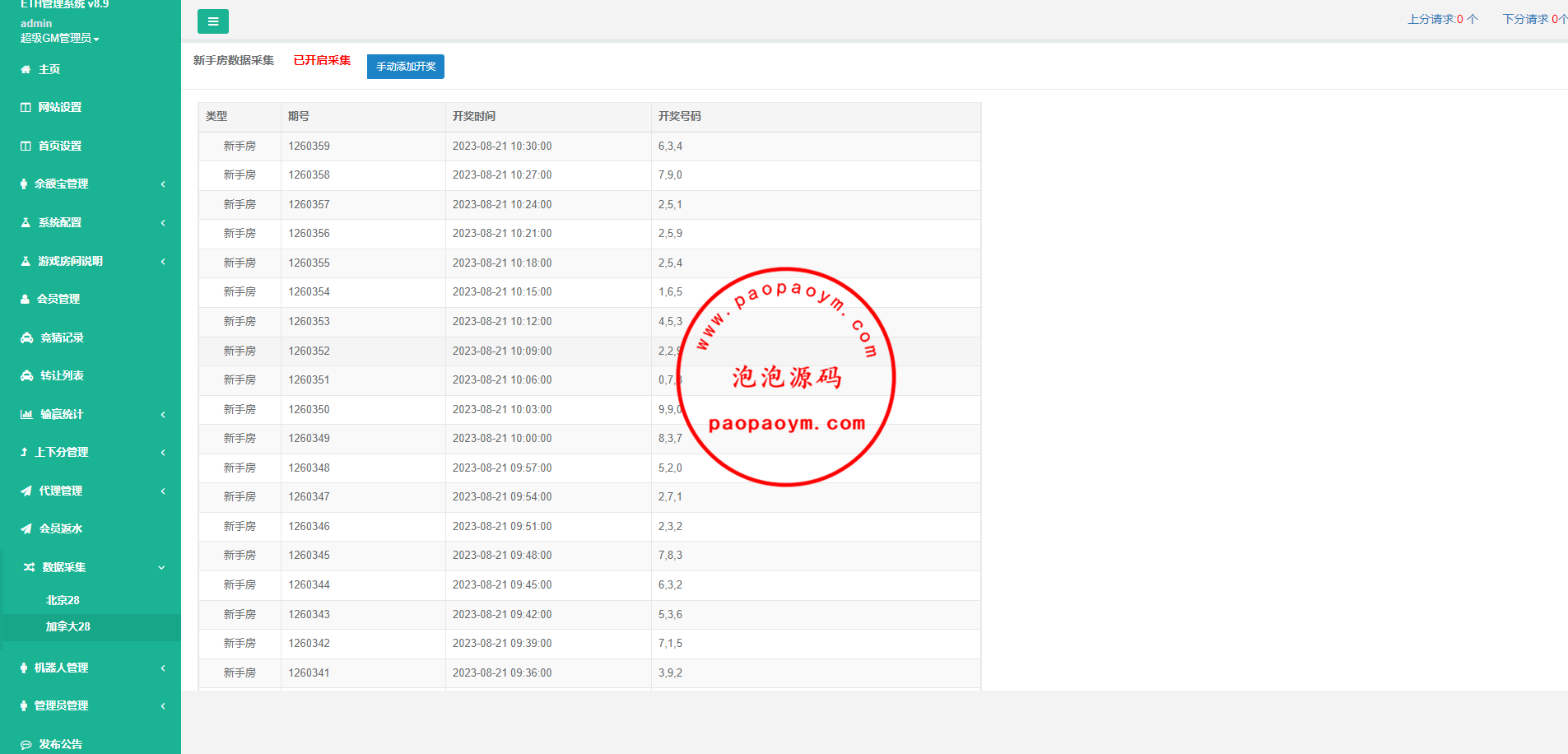This screenshot has width=1568, height=754.
Task: Open the 上分请求 link in header
Action: 1442,19
